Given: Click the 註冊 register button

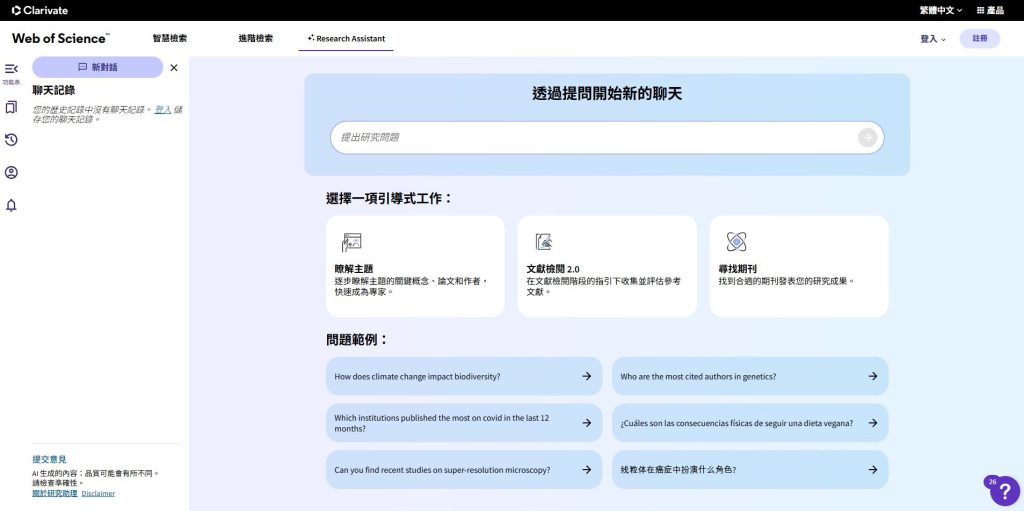Looking at the screenshot, I should [979, 39].
